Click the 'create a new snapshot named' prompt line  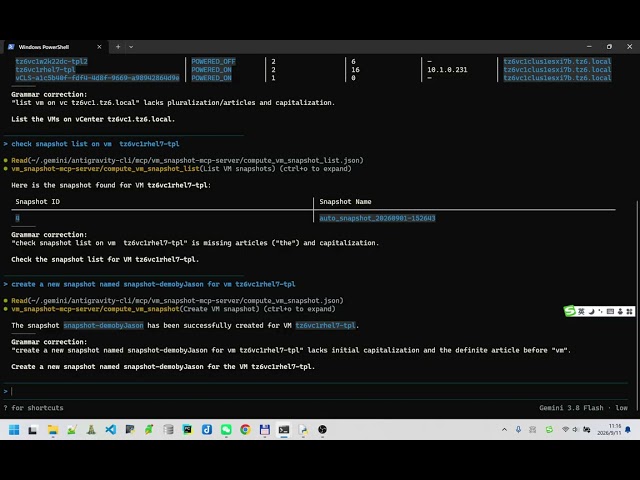[149, 284]
